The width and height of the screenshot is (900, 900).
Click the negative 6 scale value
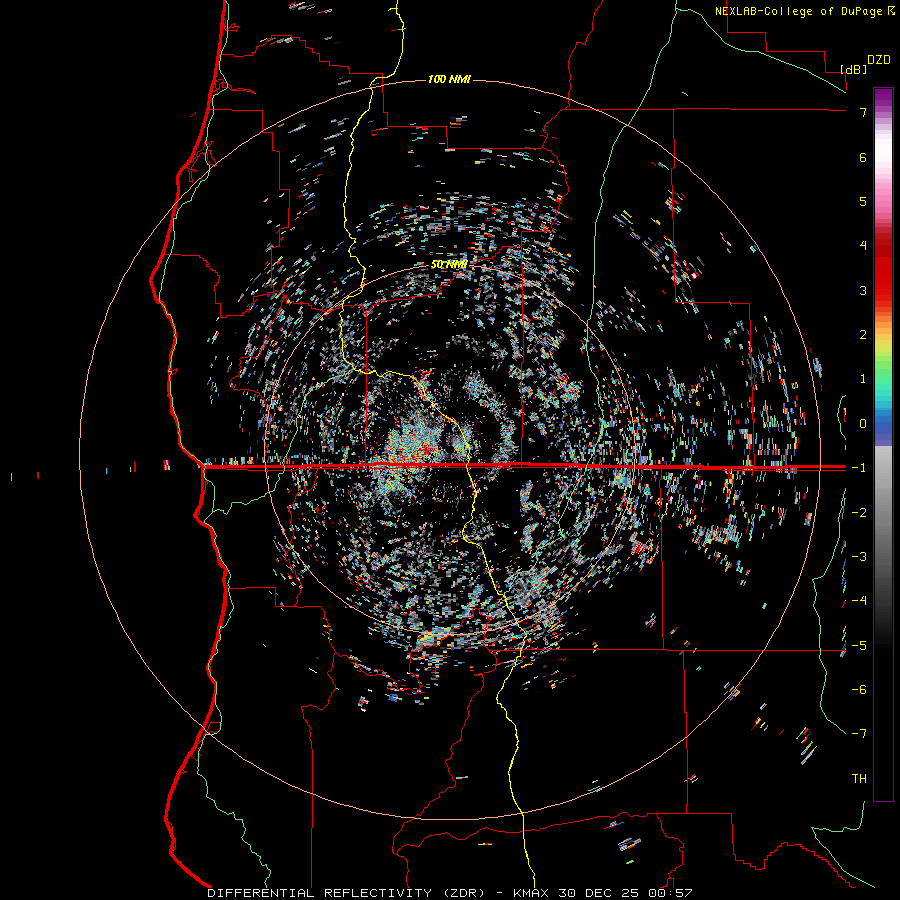(x=859, y=690)
